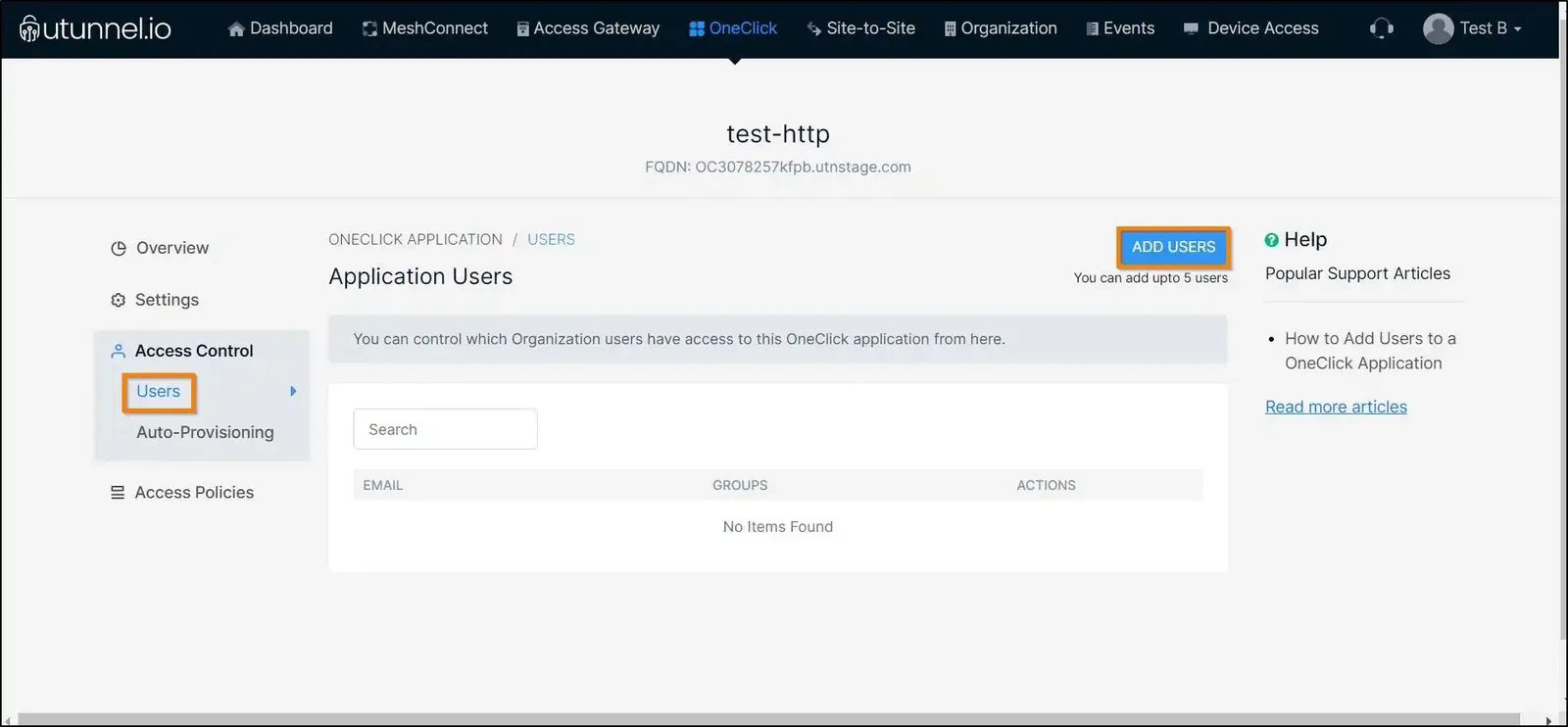Click the Overview pie-chart icon
This screenshot has height=727, width=1568.
[x=119, y=249]
